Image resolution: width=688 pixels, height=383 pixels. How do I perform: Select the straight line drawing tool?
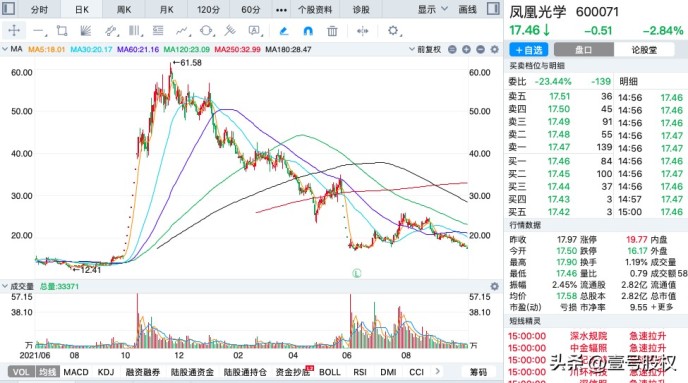[39, 31]
